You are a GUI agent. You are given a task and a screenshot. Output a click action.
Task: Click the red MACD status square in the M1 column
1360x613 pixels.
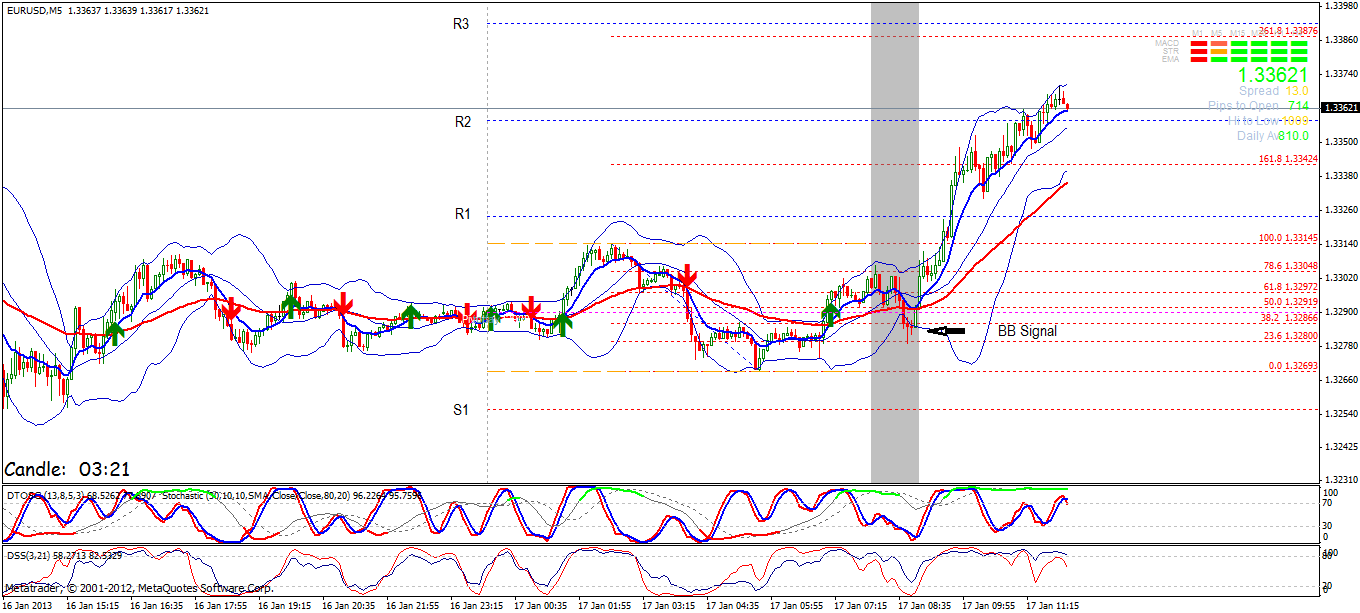1199,43
